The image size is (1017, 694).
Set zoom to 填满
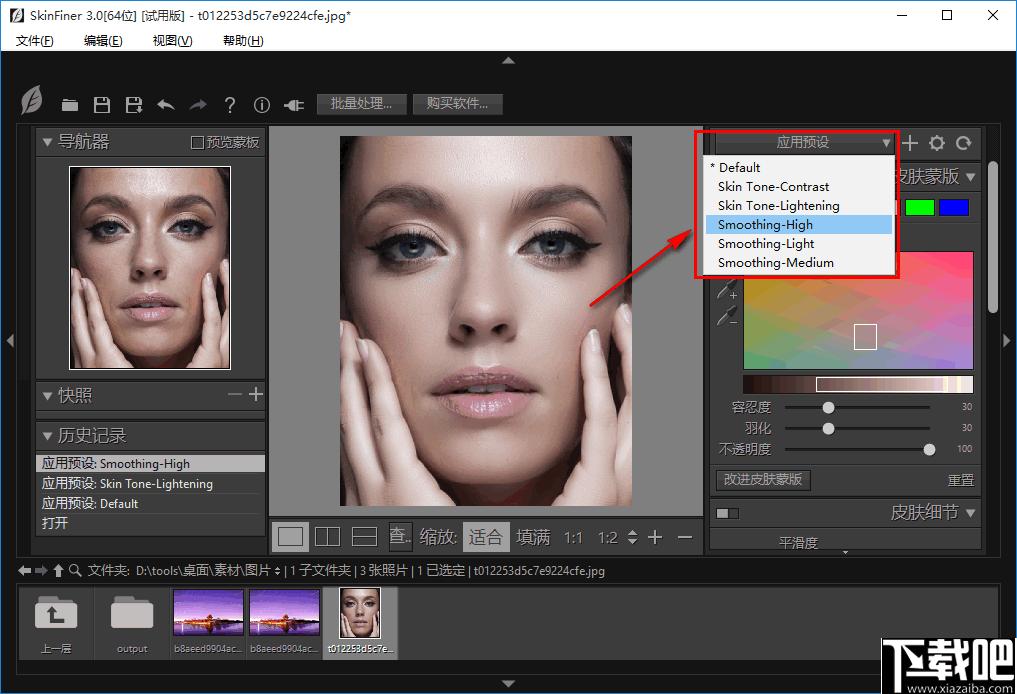click(x=533, y=537)
